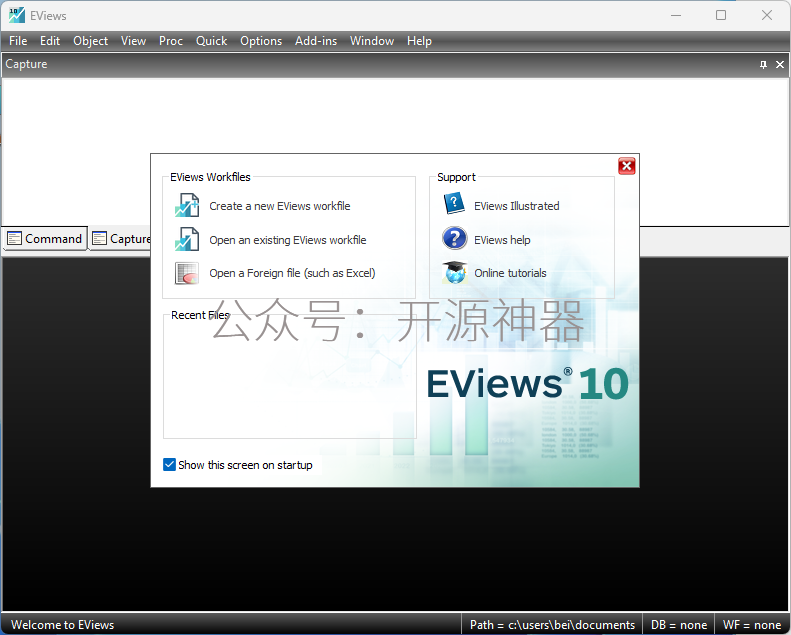Click Open a Foreign file link

292,273
